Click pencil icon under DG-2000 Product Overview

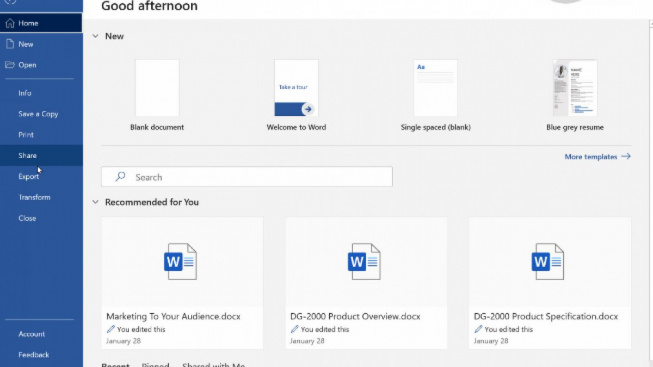point(294,329)
